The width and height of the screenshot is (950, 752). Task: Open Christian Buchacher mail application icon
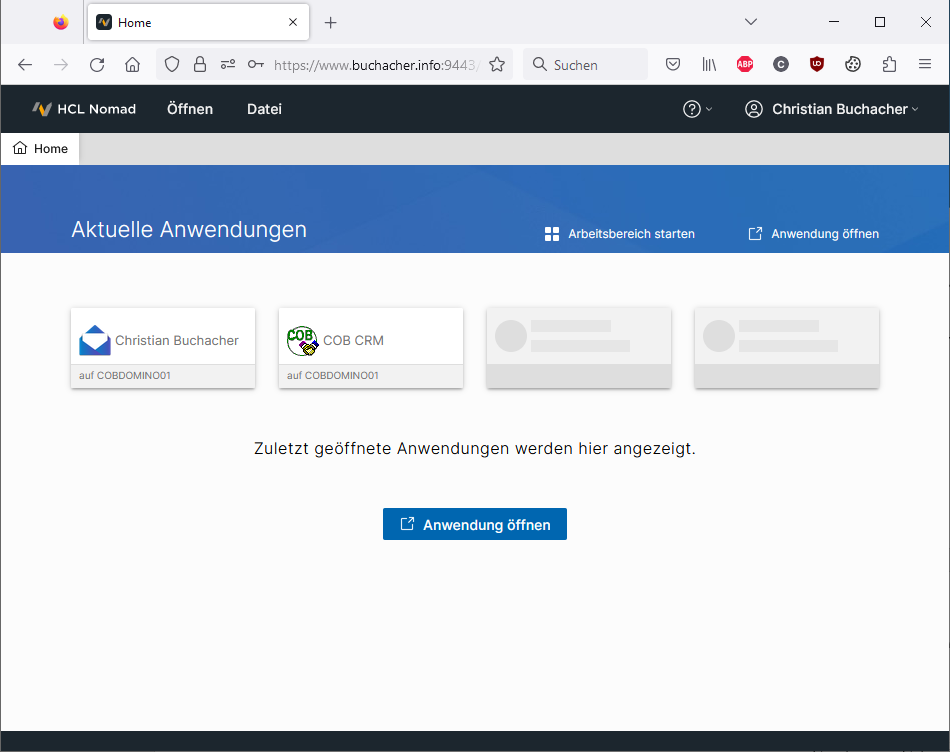tap(95, 340)
